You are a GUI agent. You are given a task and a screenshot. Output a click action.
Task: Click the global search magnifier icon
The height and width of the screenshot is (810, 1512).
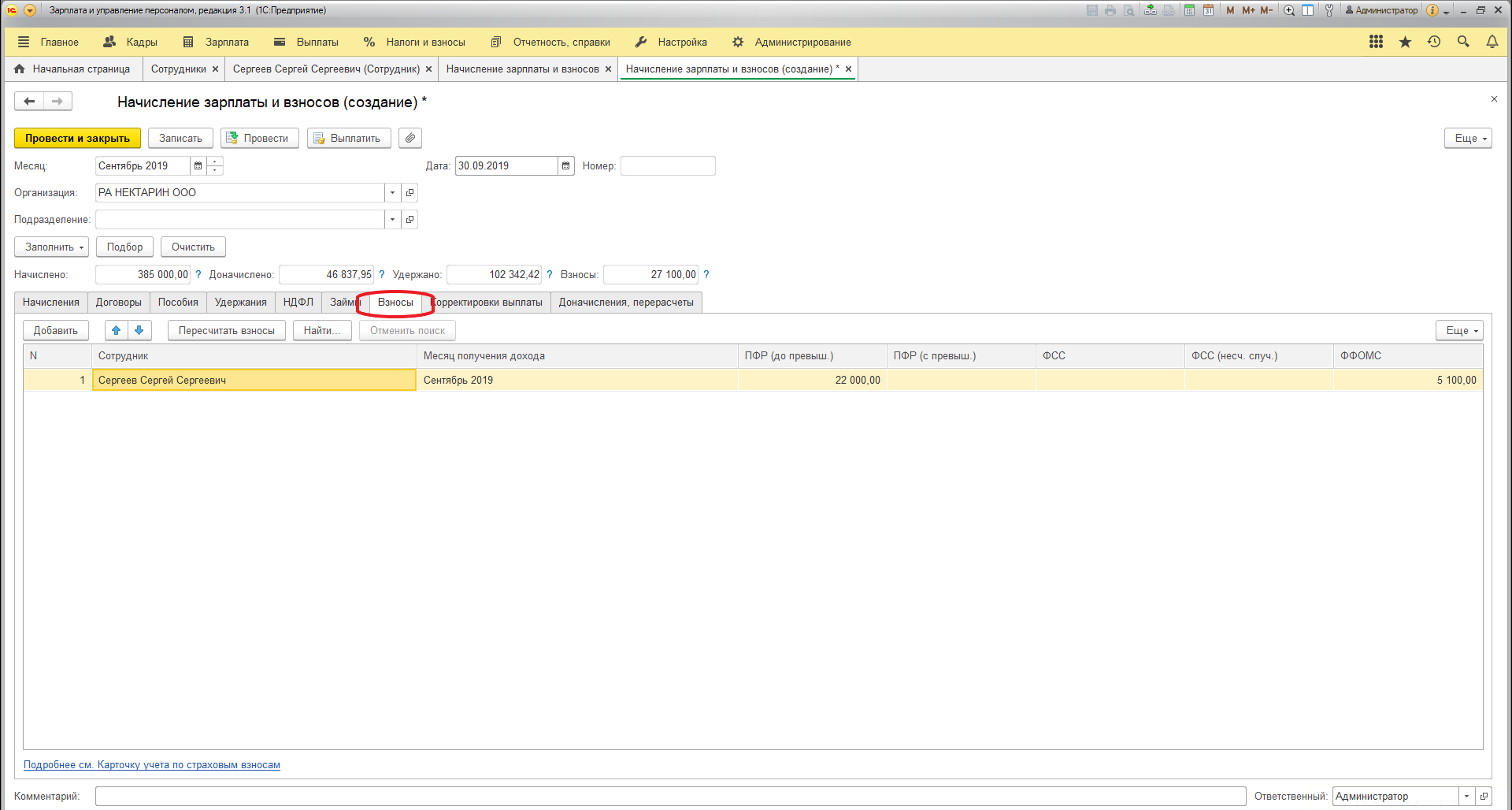pos(1463,42)
